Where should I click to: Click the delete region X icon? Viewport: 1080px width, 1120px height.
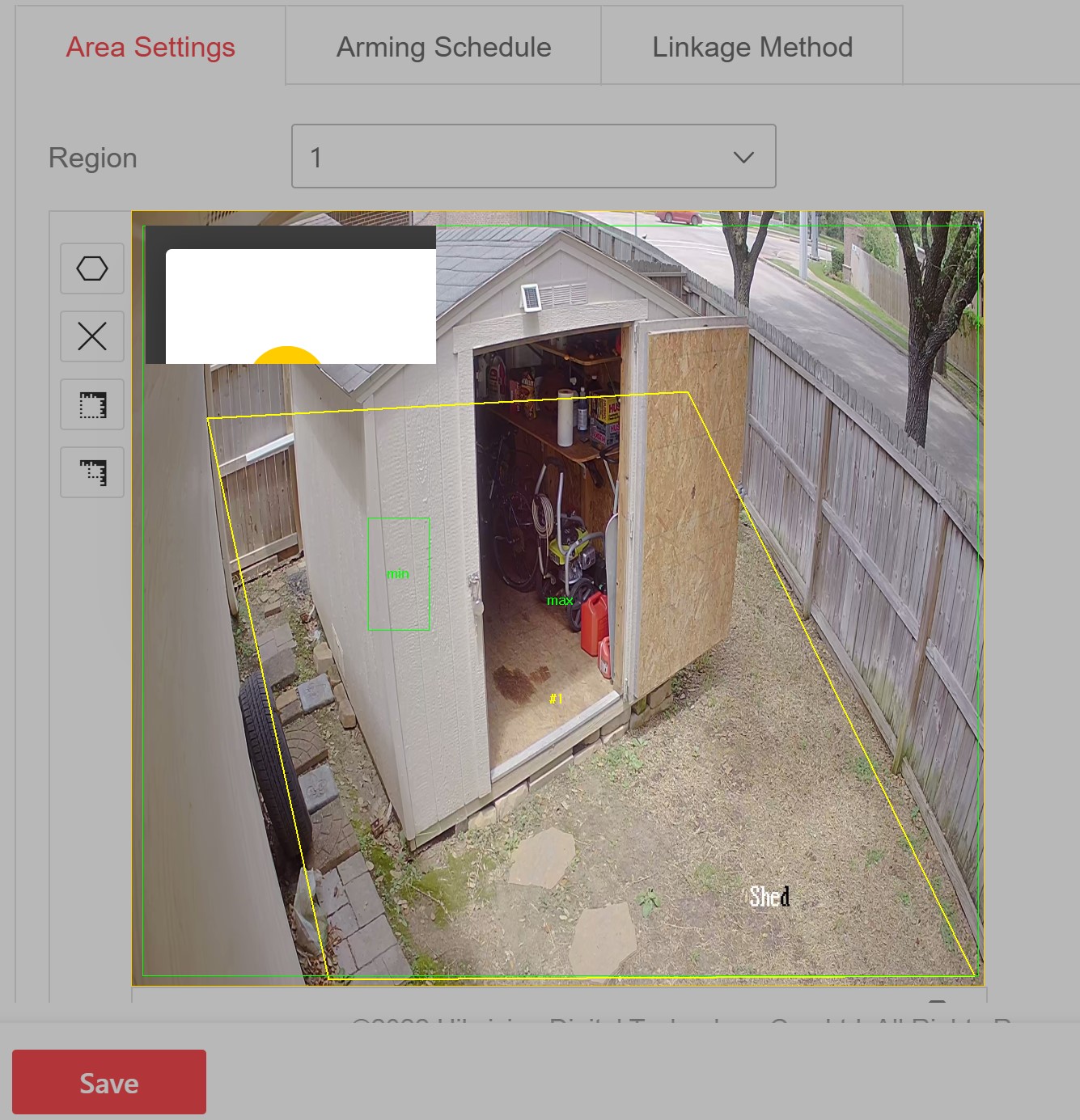pos(91,336)
